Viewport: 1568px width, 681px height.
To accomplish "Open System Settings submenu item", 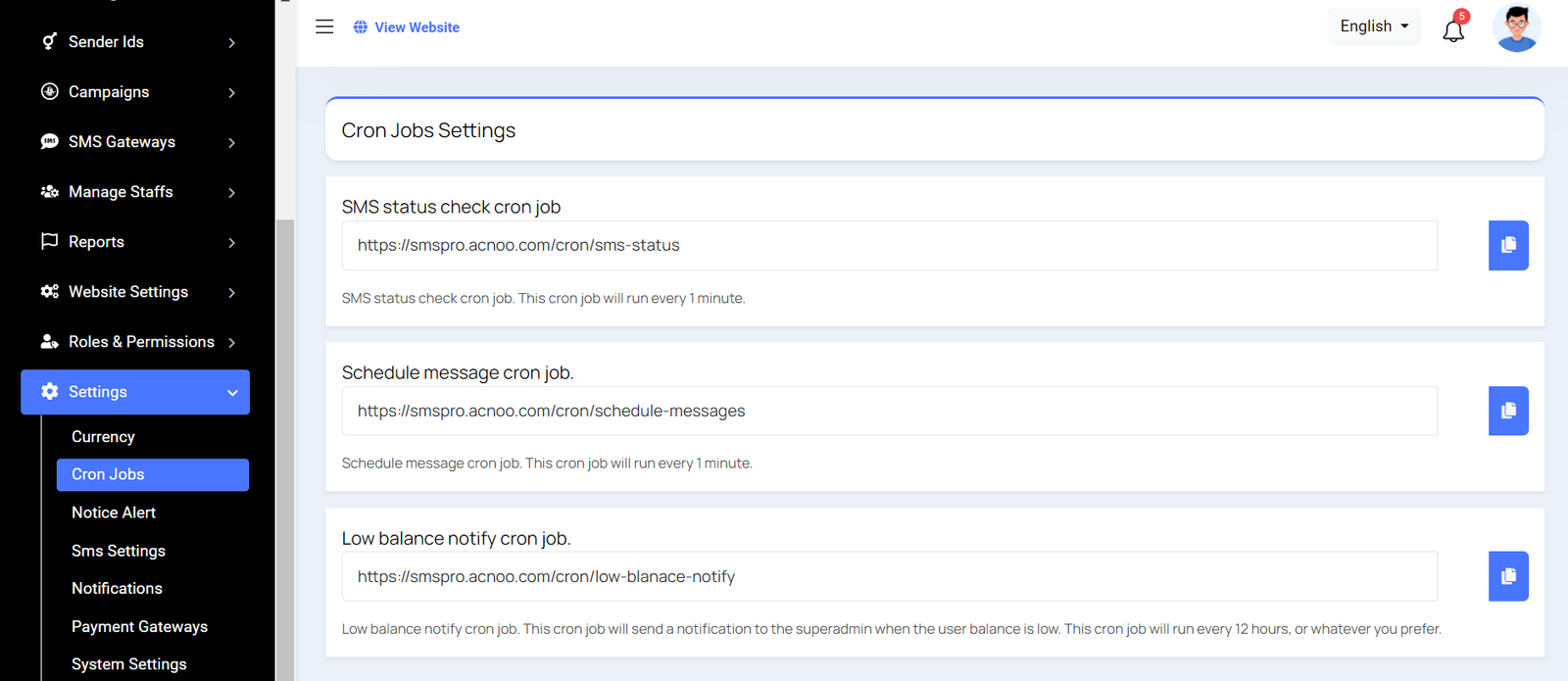I will pos(128,663).
